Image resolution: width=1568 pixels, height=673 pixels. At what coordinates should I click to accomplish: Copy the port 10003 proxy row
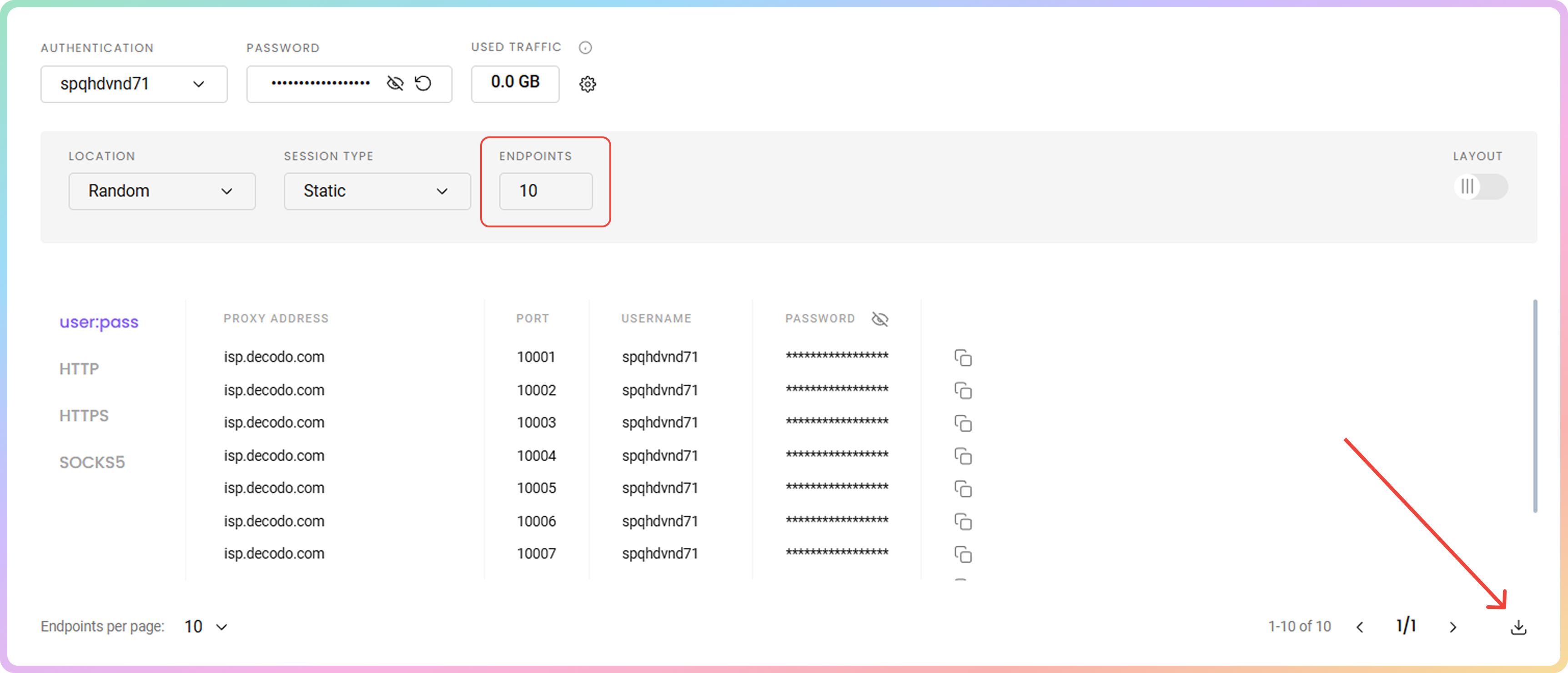click(962, 423)
